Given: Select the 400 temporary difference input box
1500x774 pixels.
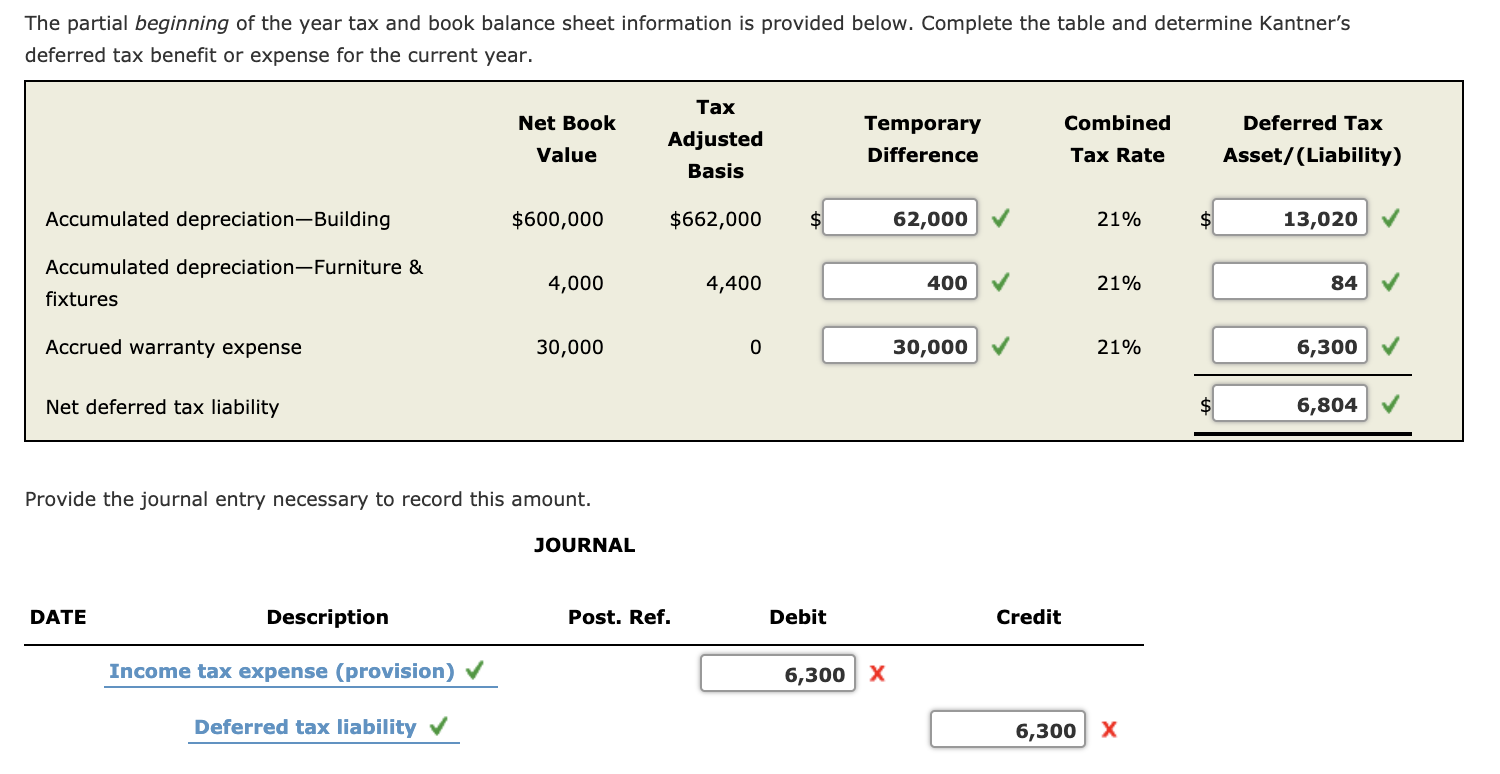Looking at the screenshot, I should [900, 282].
